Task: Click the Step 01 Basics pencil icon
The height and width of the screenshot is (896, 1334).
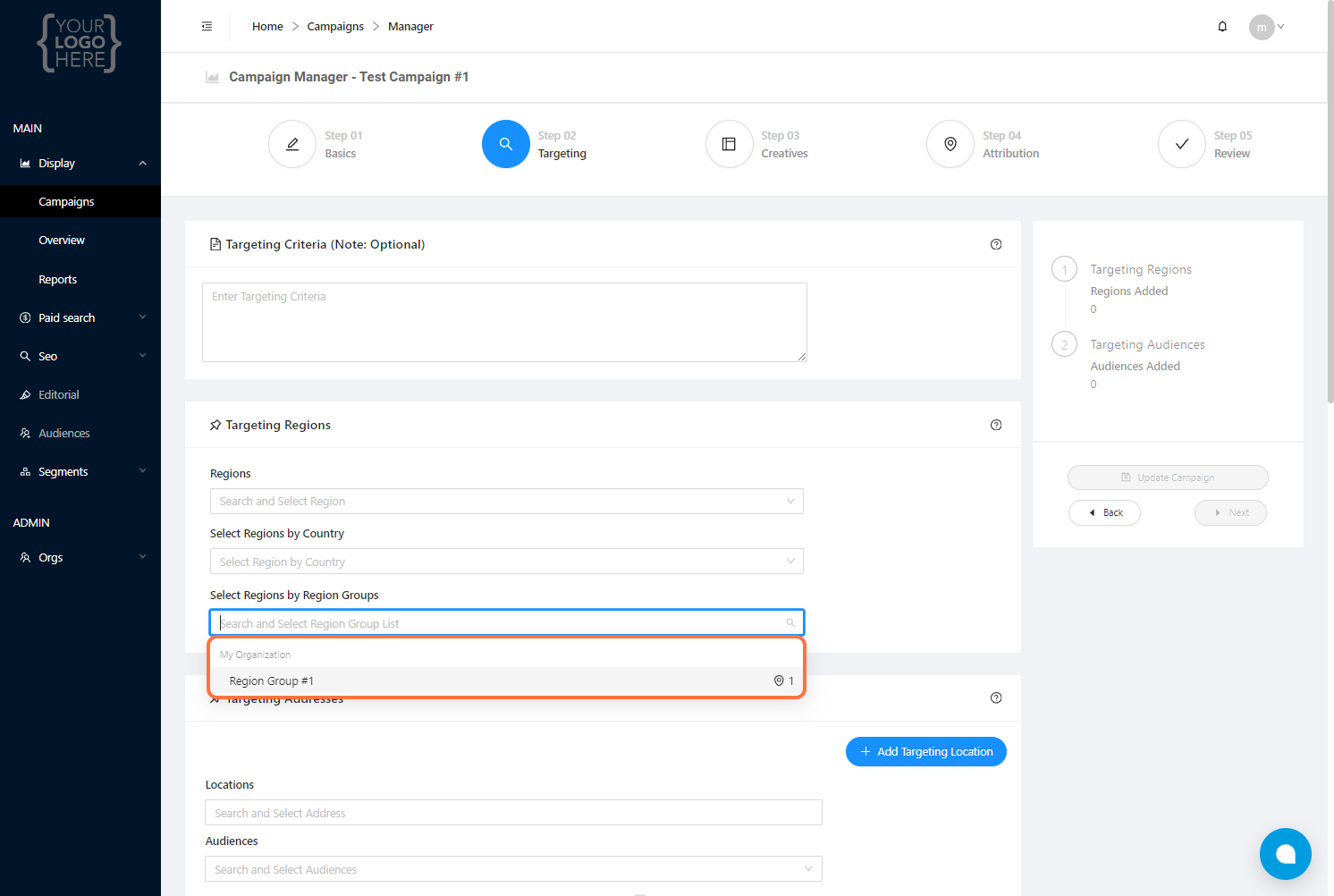Action: 292,144
